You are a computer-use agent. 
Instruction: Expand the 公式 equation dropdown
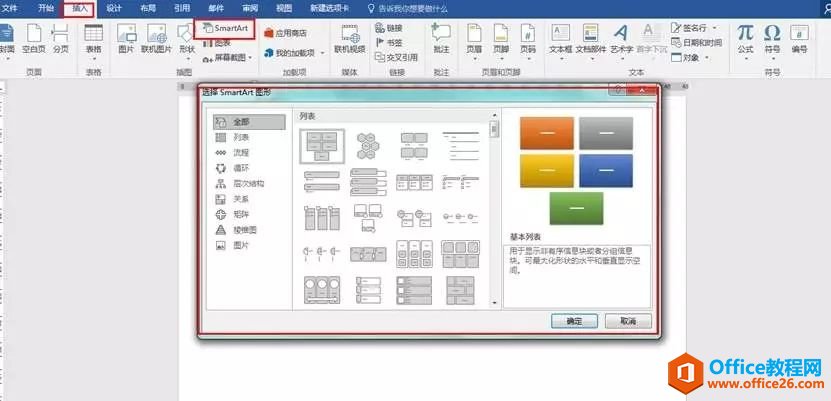tap(745, 58)
